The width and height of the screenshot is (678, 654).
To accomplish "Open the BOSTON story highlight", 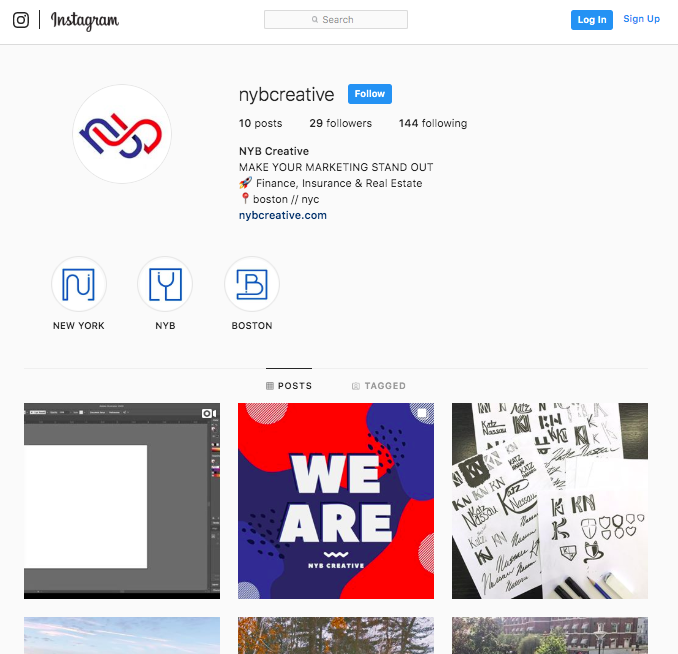I will (252, 284).
